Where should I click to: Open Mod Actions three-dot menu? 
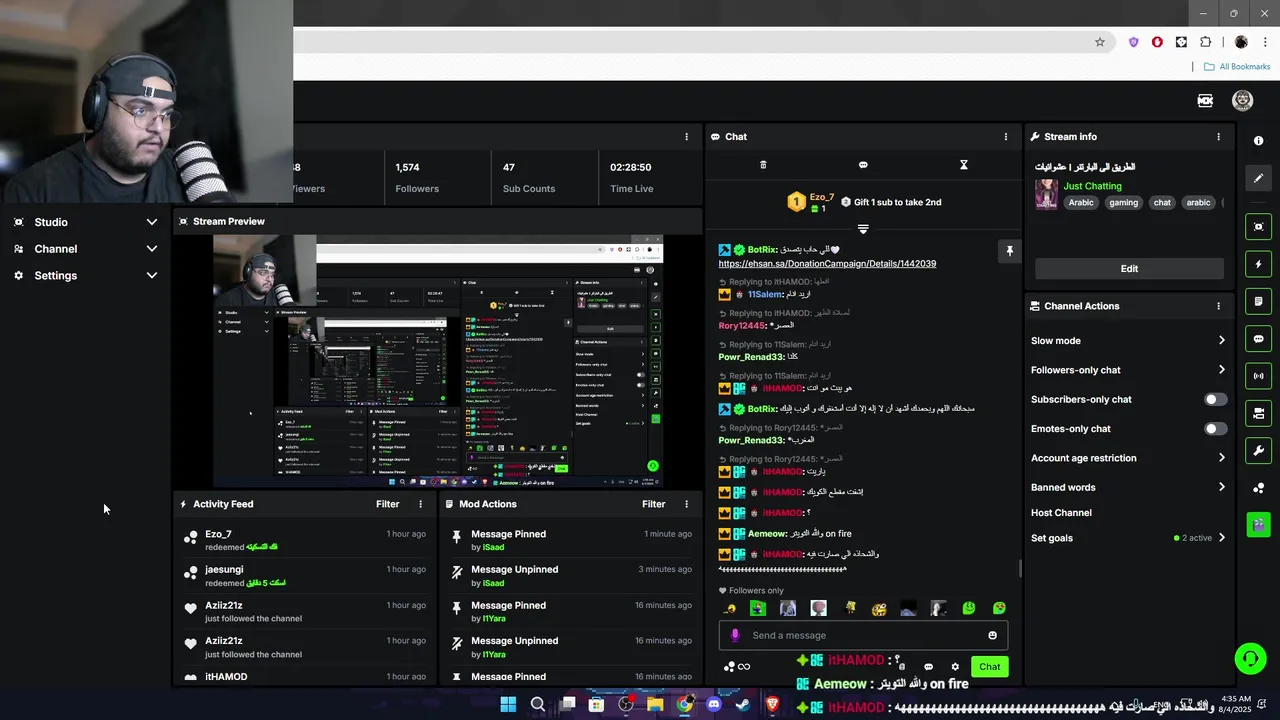click(x=686, y=505)
